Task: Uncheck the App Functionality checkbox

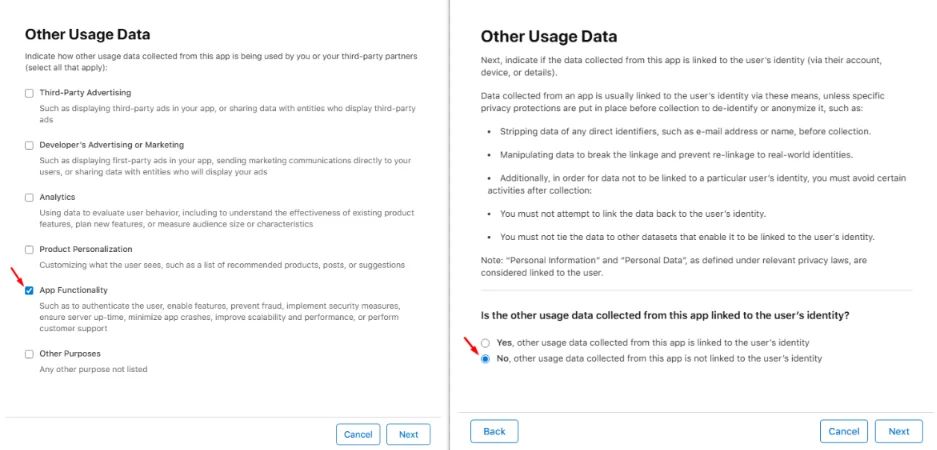Action: coord(30,290)
